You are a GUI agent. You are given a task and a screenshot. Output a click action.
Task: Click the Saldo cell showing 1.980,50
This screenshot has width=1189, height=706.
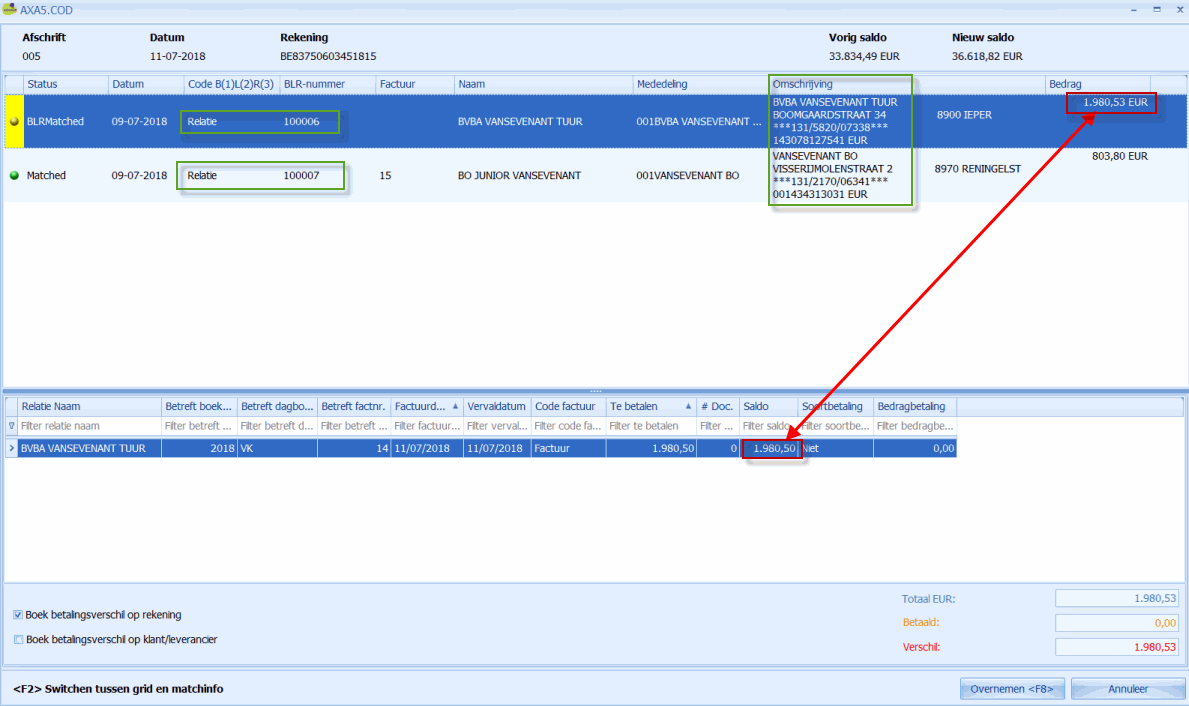click(x=770, y=449)
